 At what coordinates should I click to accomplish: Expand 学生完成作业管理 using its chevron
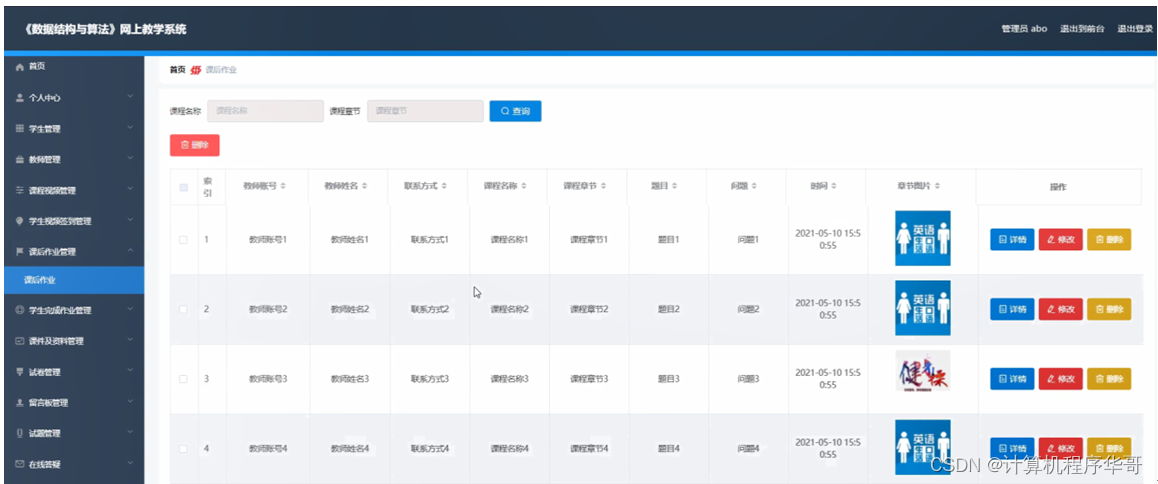pyautogui.click(x=130, y=310)
